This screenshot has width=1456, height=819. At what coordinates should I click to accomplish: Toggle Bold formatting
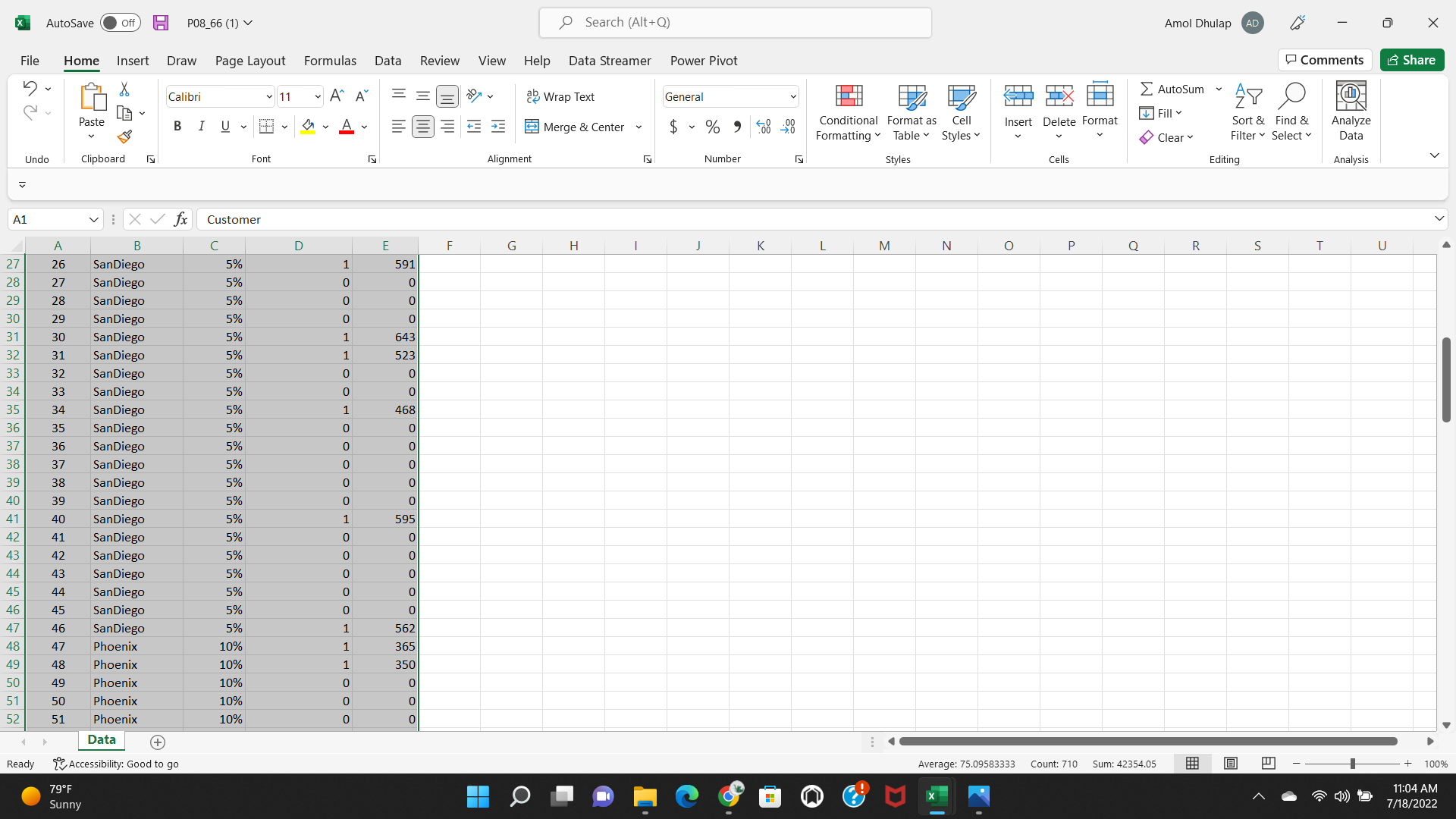tap(177, 127)
